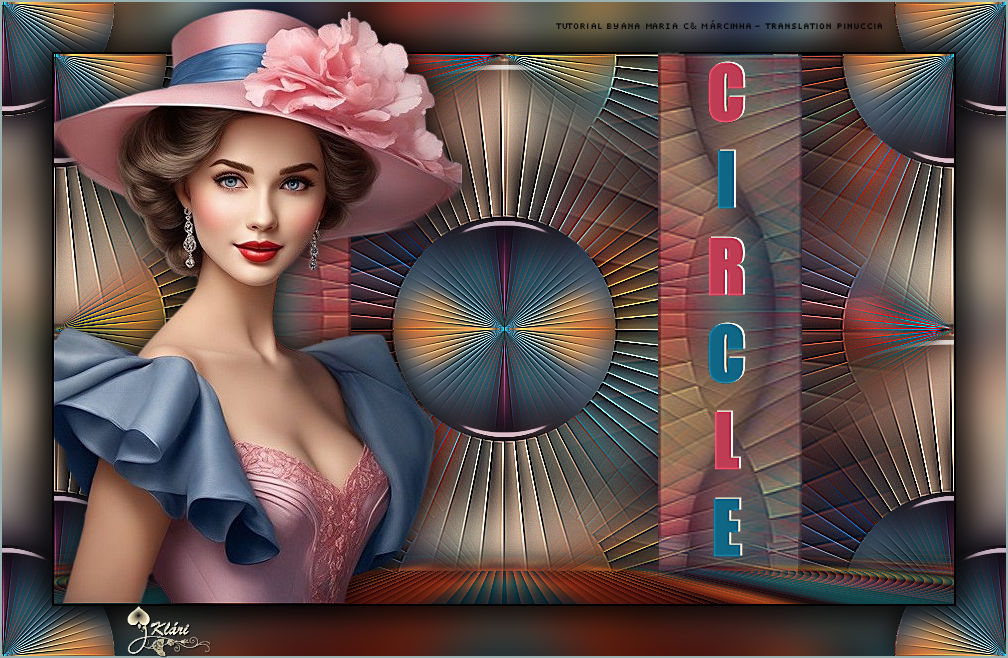Click the blue letter E at bottom
Viewport: 1008px width, 658px height.
[x=727, y=527]
